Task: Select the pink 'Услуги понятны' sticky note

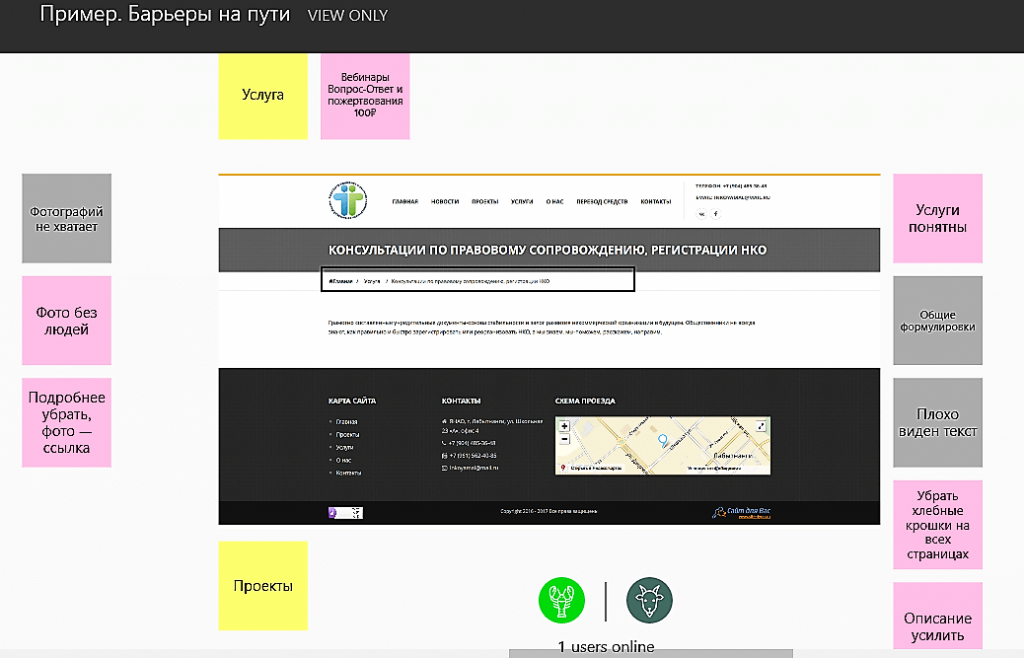Action: click(x=938, y=219)
